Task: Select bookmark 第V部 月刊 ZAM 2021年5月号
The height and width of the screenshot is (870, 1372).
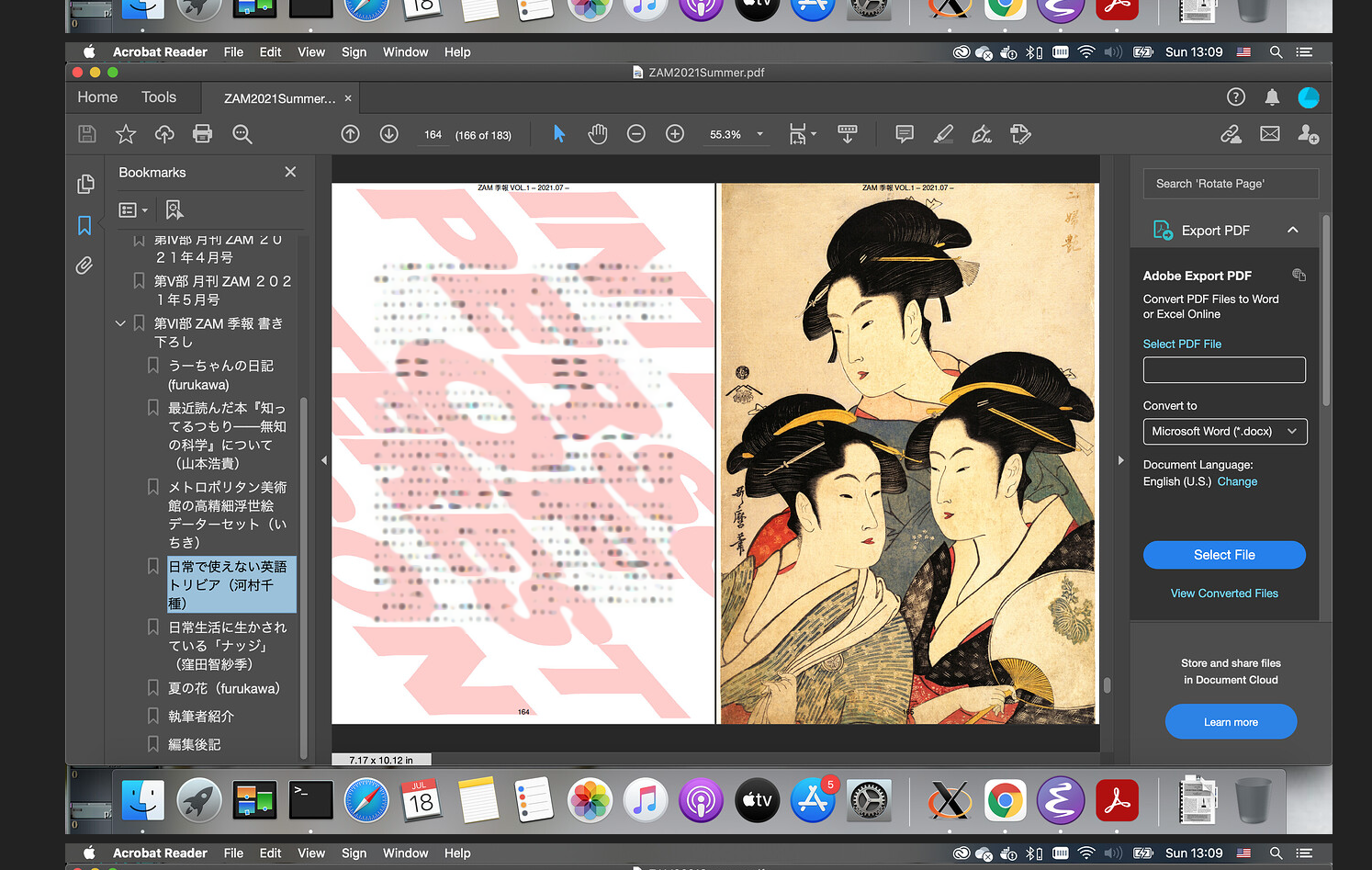Action: [x=223, y=290]
